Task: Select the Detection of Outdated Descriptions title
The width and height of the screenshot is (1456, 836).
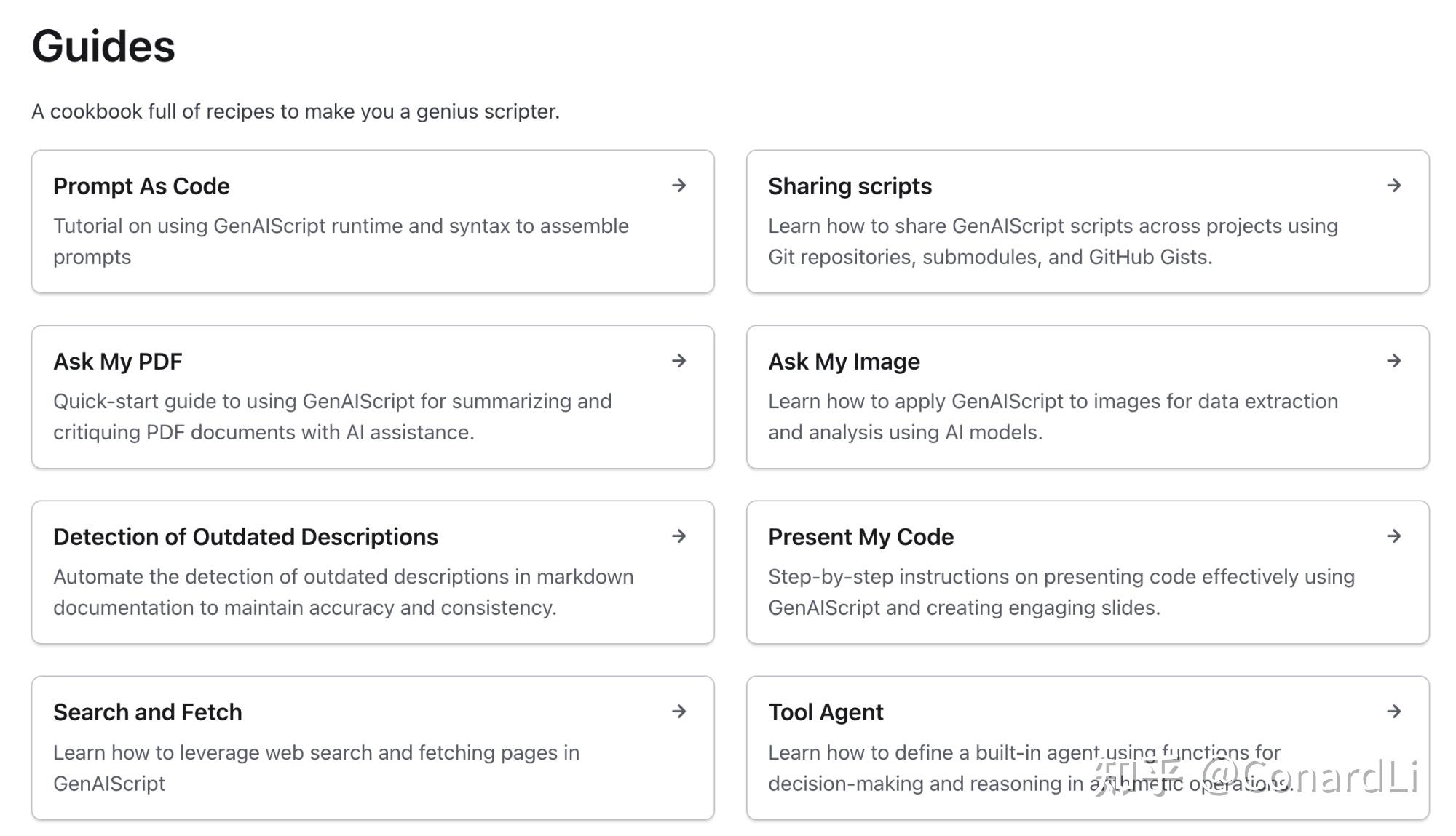Action: [x=245, y=537]
